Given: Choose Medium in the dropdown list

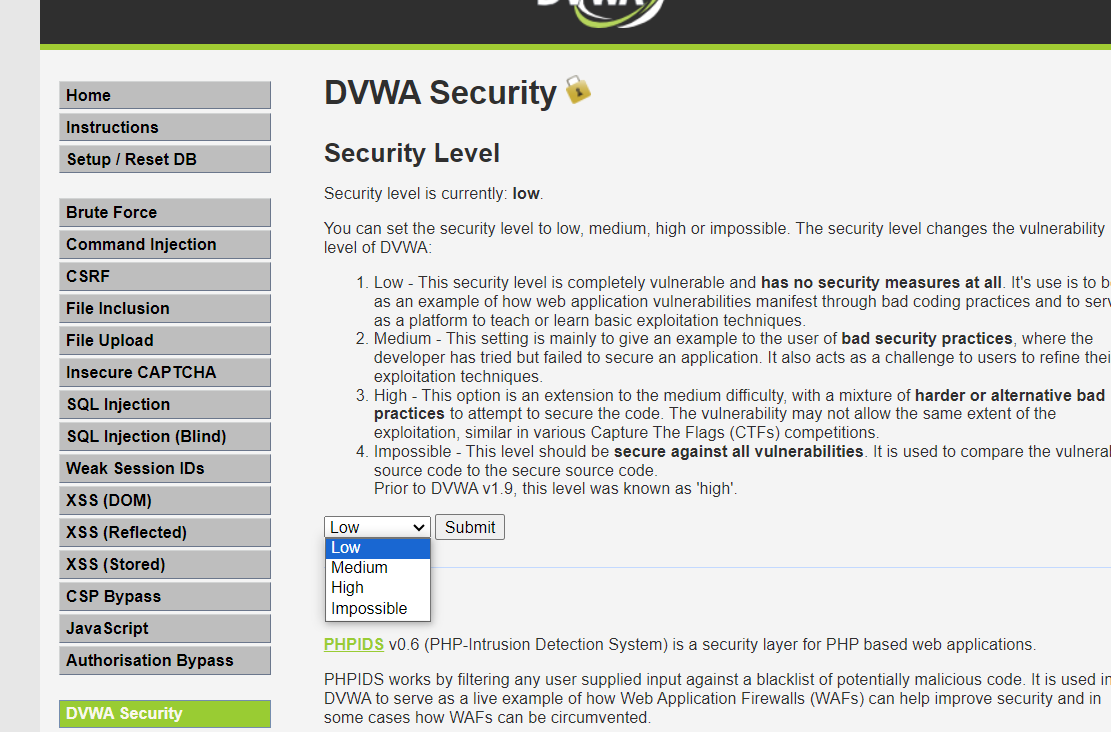Looking at the screenshot, I should pyautogui.click(x=378, y=568).
